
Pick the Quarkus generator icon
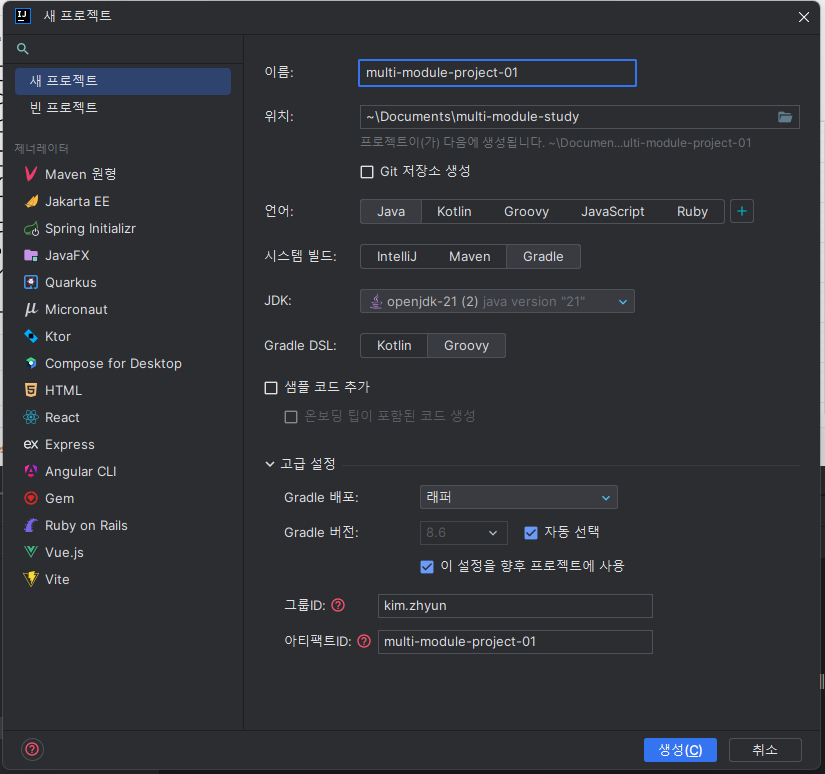click(x=31, y=282)
